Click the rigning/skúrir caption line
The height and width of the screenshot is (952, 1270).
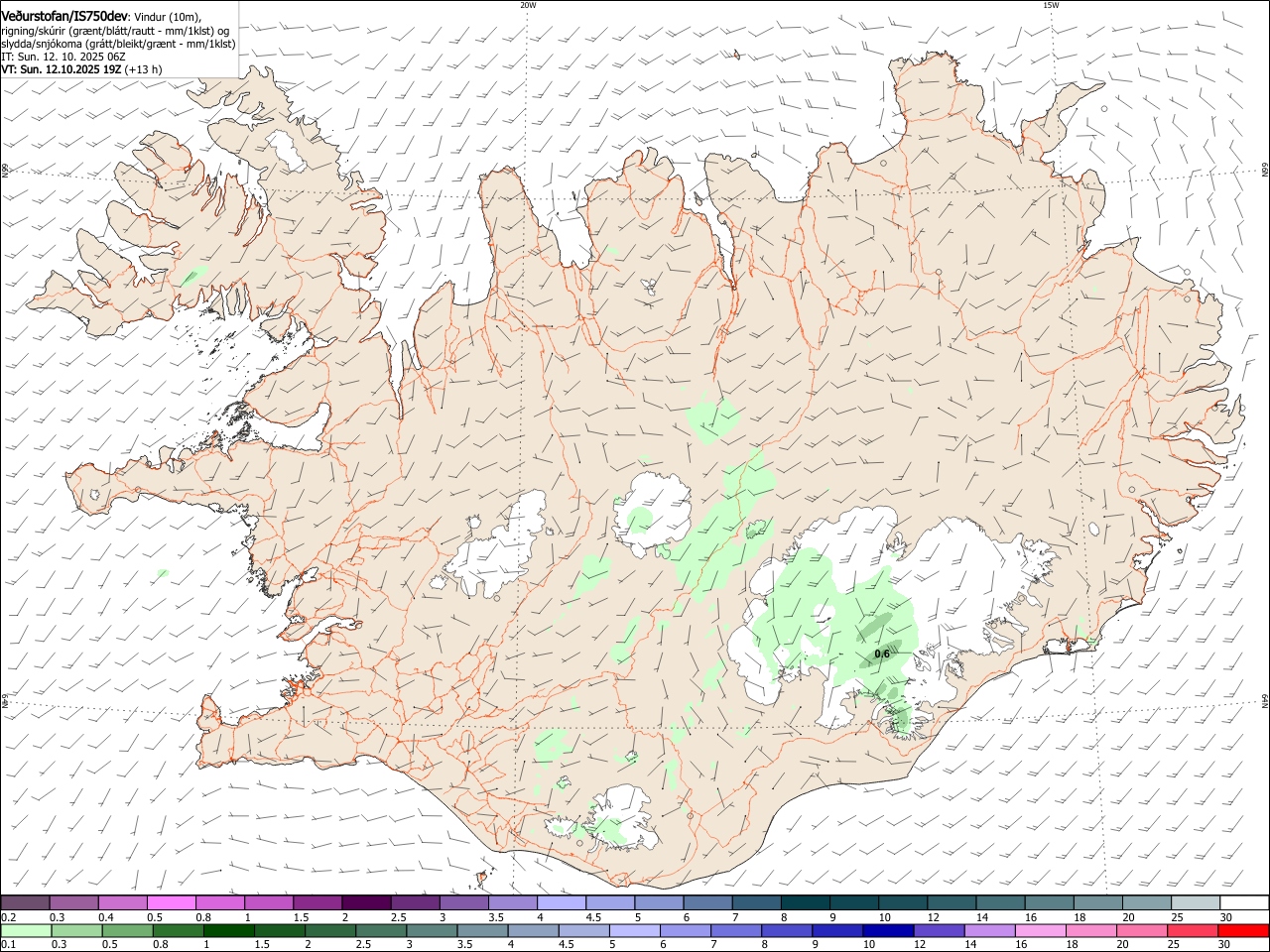pyautogui.click(x=115, y=31)
